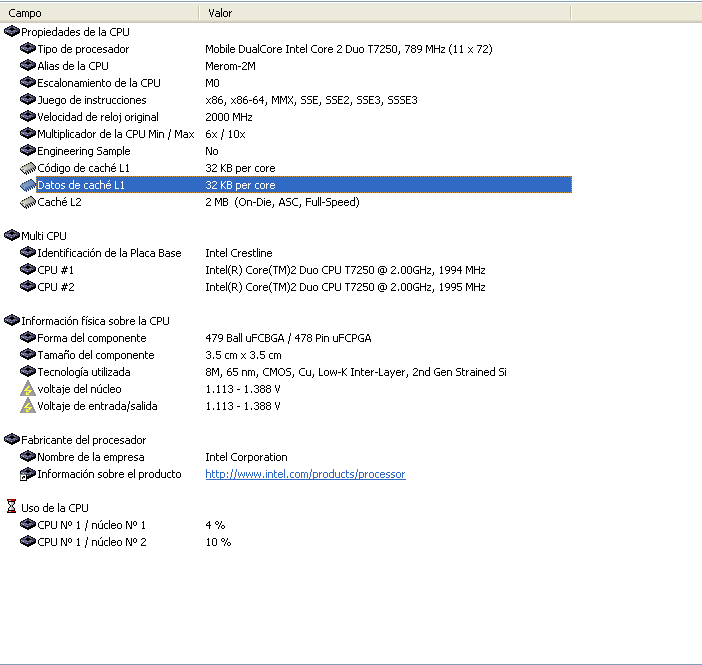Select the '10 %' usage value
702x665 pixels.
(x=218, y=542)
